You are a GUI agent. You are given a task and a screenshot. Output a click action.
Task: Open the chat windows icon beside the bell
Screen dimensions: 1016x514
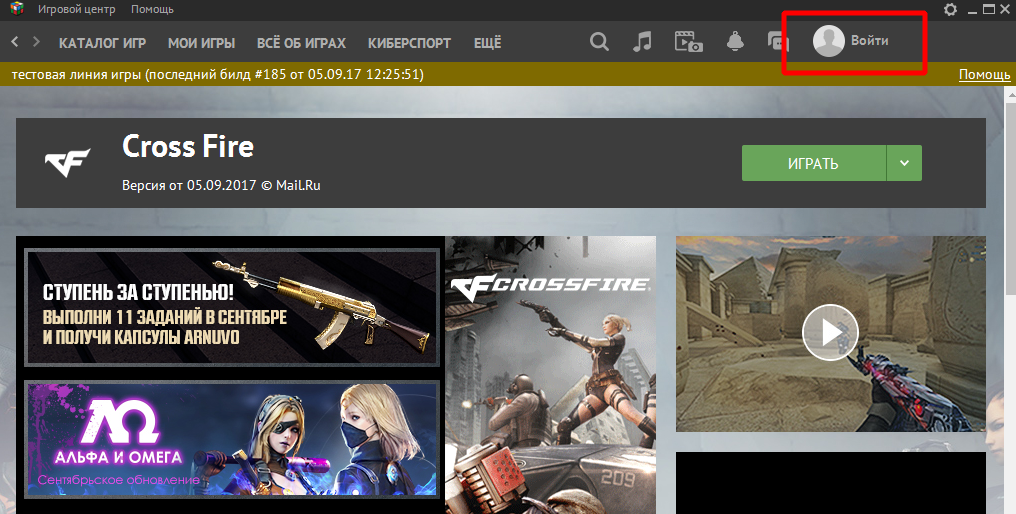point(777,42)
